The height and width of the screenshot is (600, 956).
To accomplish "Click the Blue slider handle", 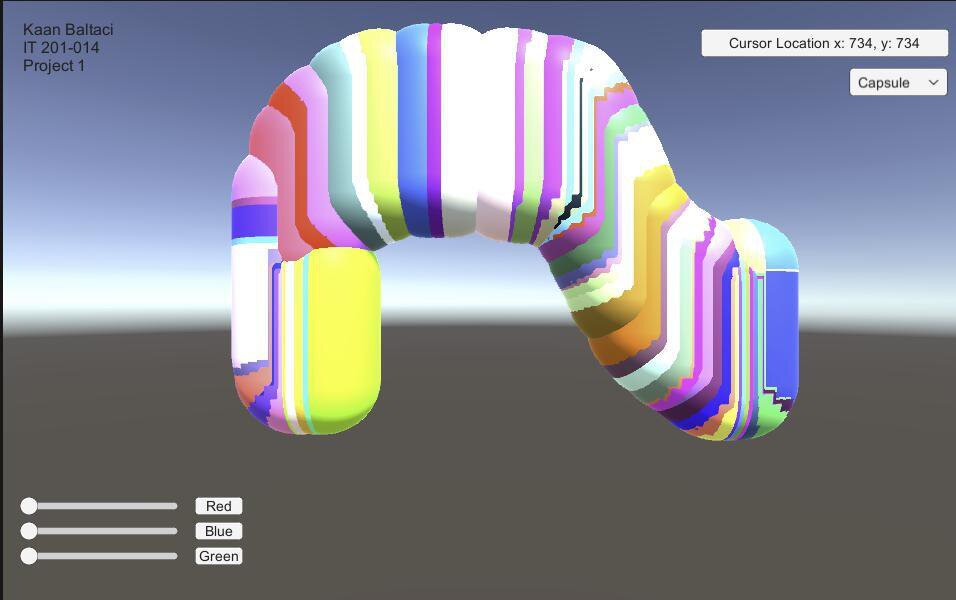I will click(x=29, y=531).
